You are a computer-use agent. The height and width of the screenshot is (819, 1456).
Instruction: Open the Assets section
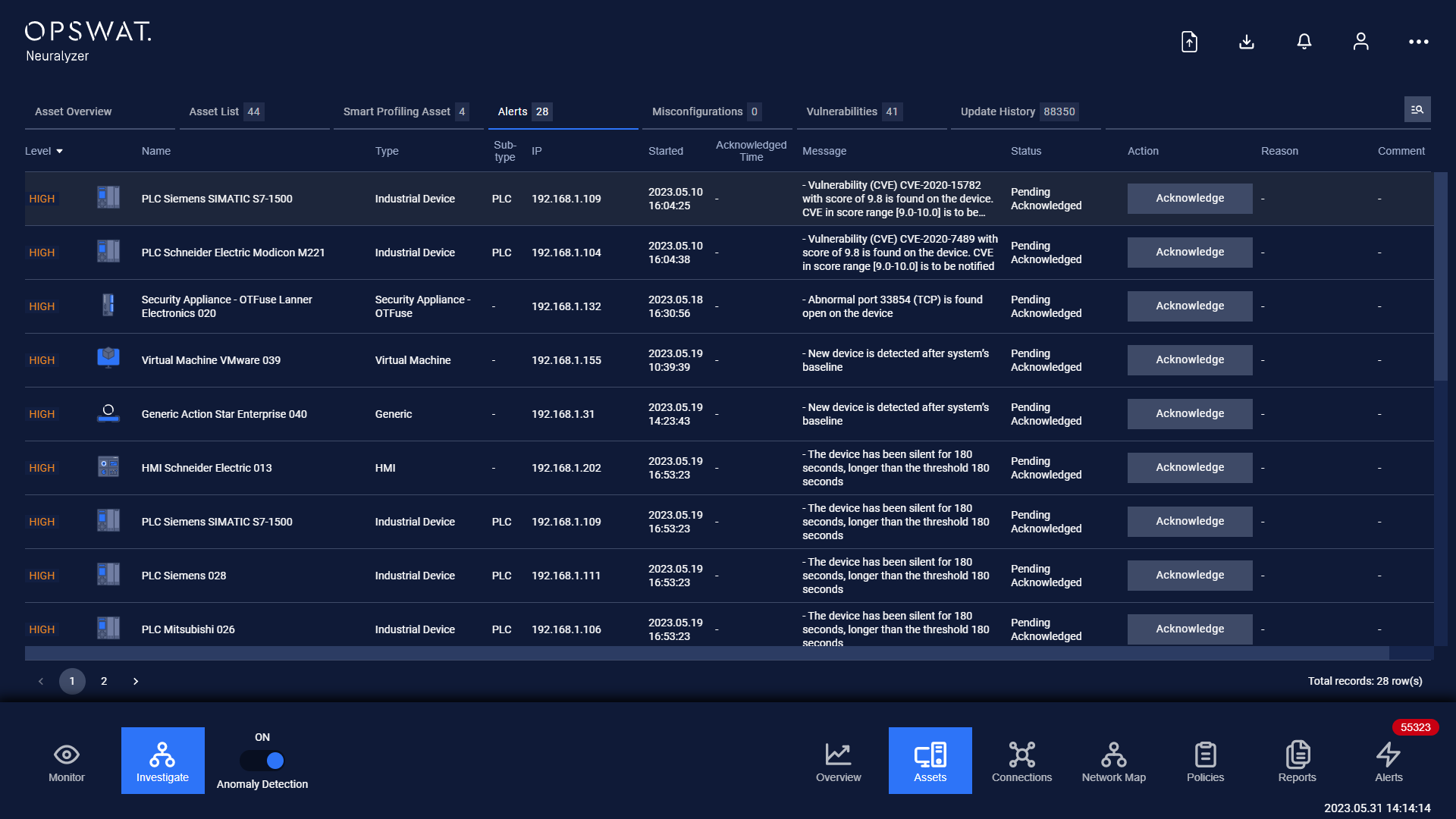tap(930, 761)
